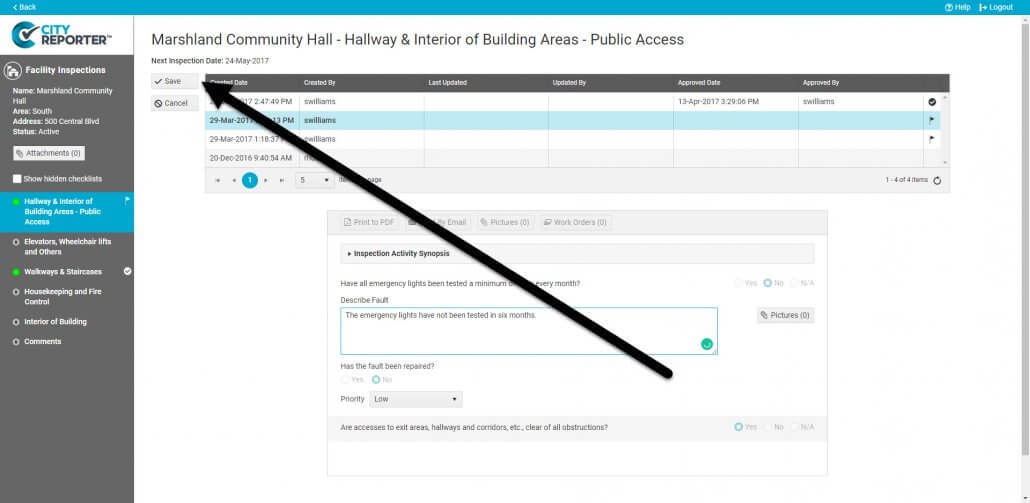1030x503 pixels.
Task: Open Housekeeping and Fire Control checklist
Action: pyautogui.click(x=62, y=296)
